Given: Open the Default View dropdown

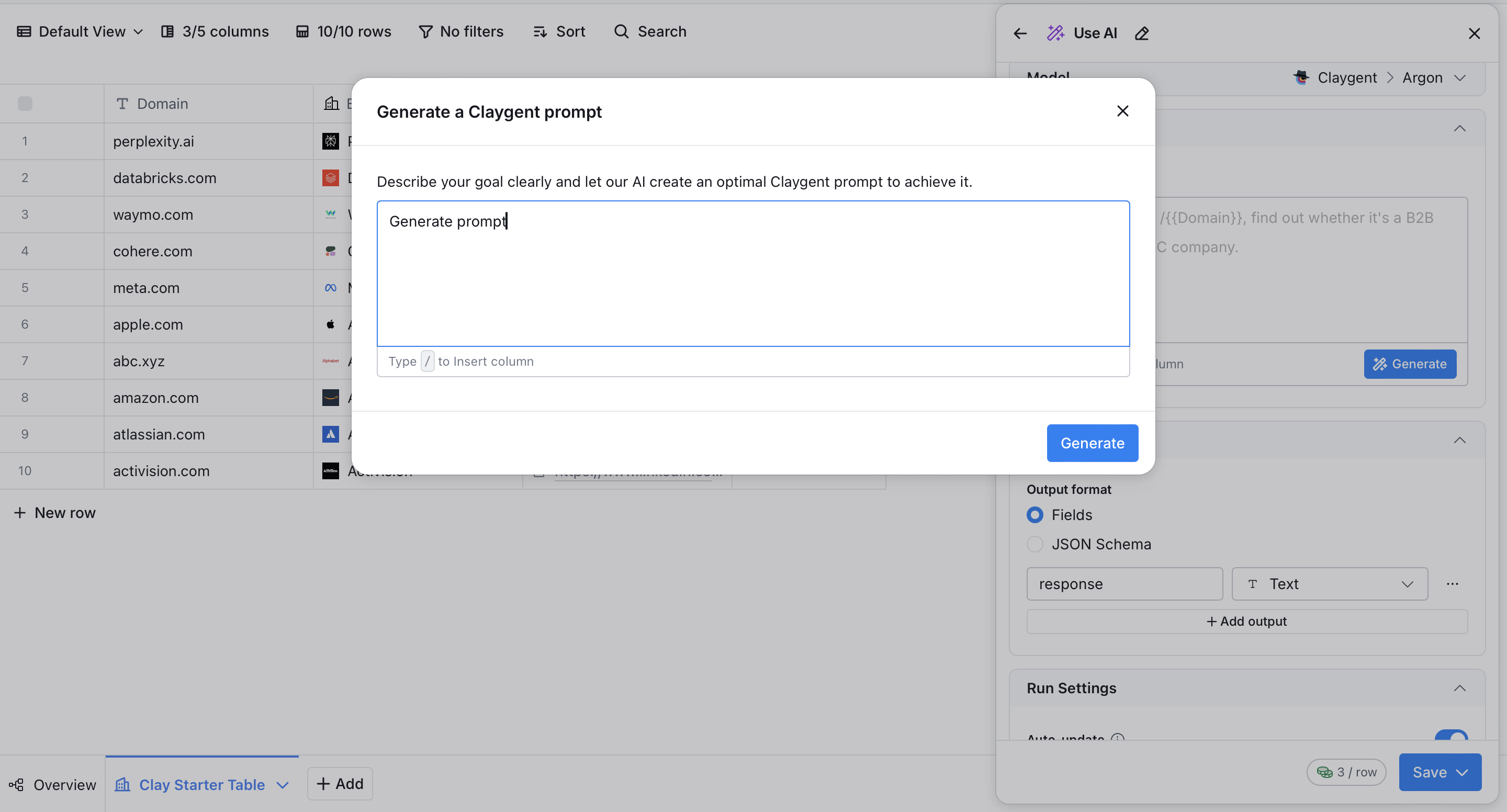Looking at the screenshot, I should tap(80, 31).
